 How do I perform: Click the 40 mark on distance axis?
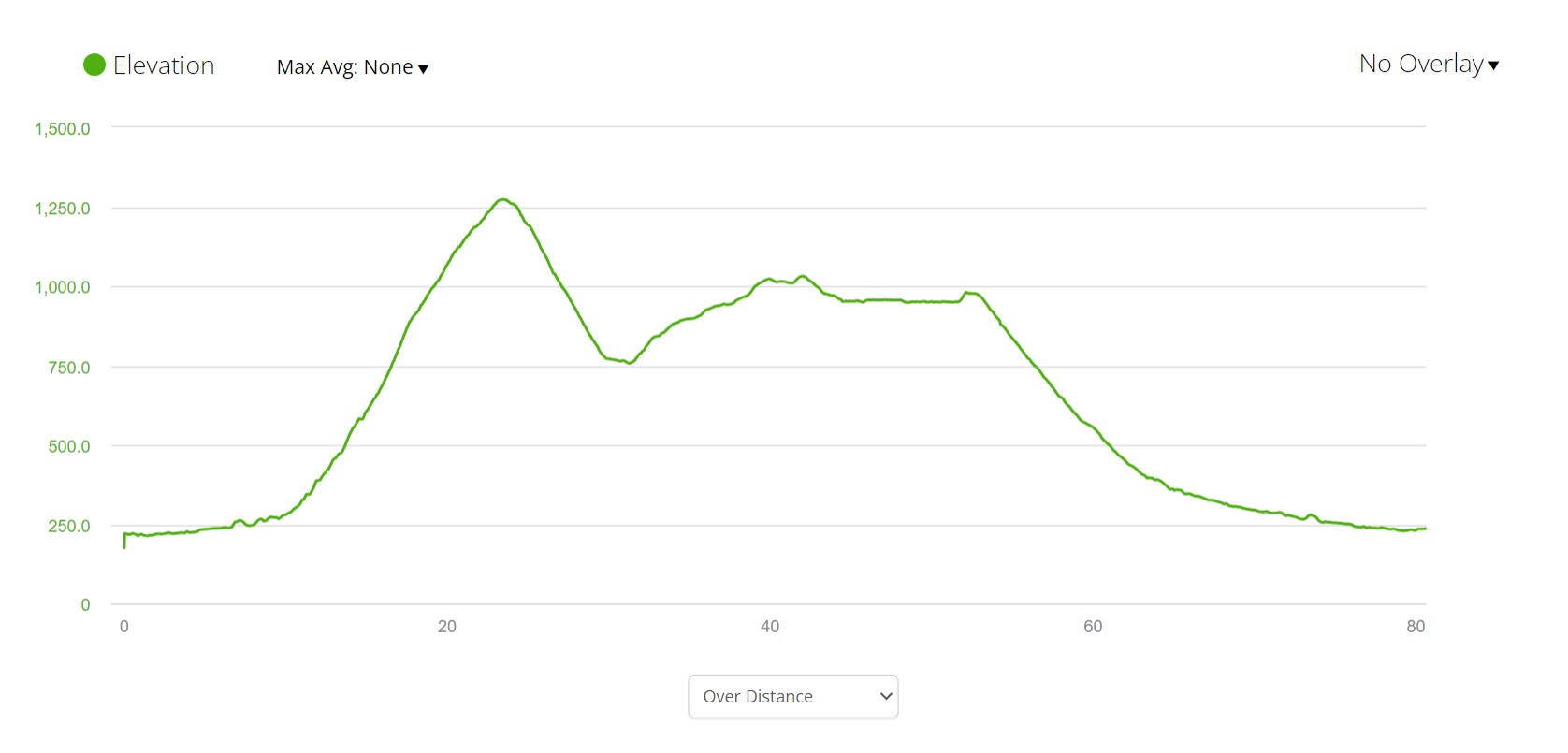point(770,627)
